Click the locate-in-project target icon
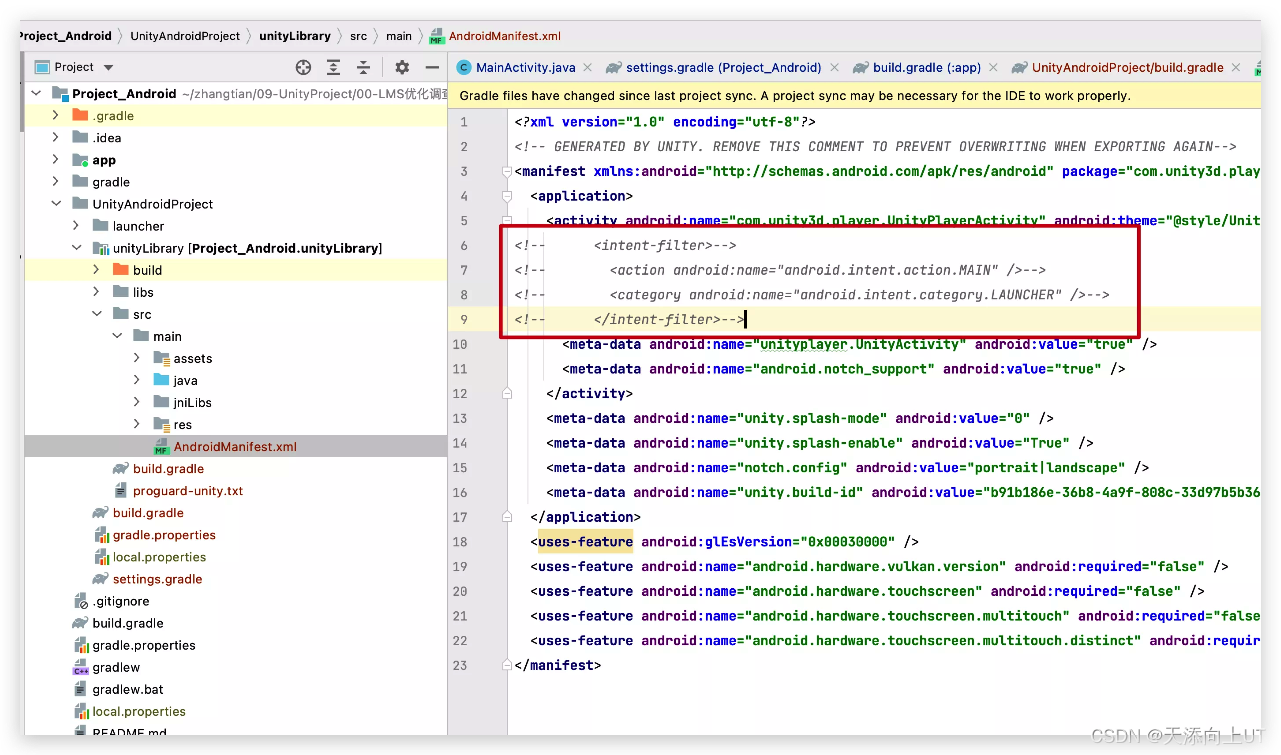This screenshot has width=1281, height=755. (304, 67)
